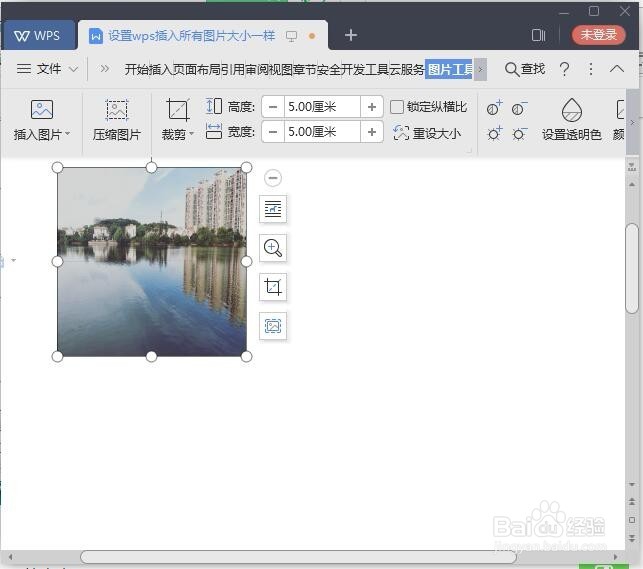Switch to the 安全 tab

point(329,69)
